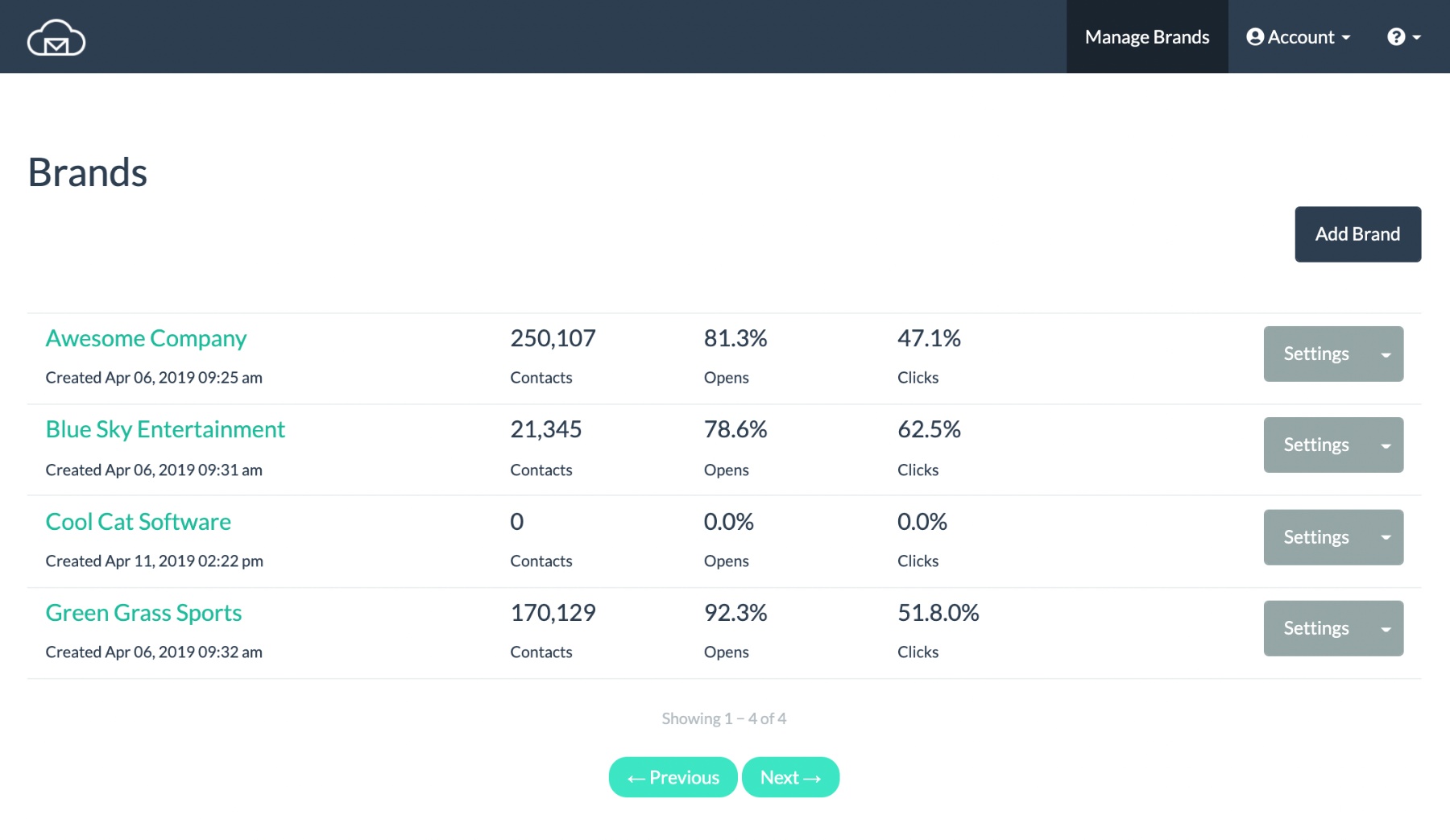This screenshot has height=840, width=1450.
Task: Open the Blue Sky Entertainment brand
Action: click(x=164, y=429)
